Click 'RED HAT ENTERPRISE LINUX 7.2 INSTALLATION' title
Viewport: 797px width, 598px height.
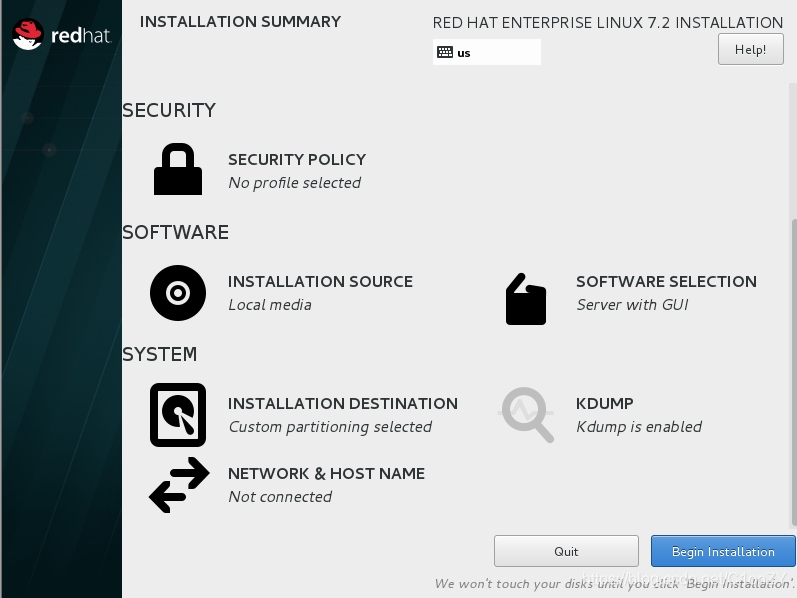tap(608, 23)
